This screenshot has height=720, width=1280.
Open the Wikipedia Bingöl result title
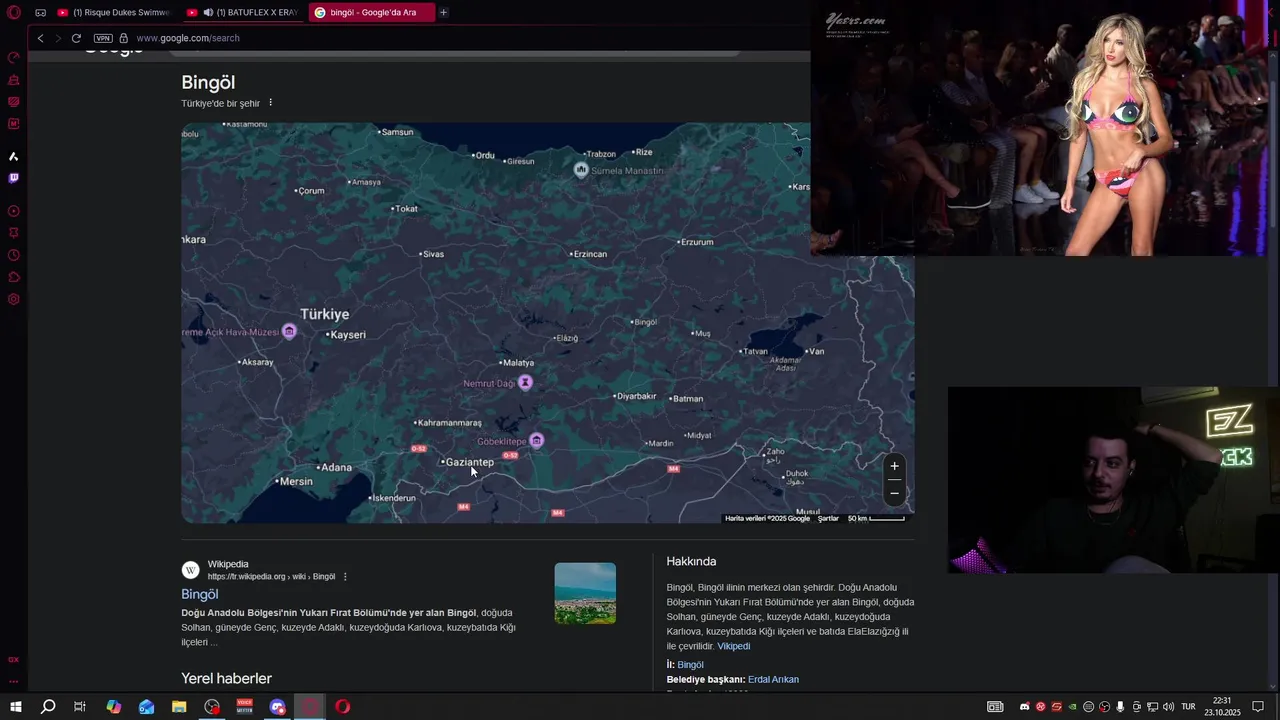click(199, 594)
